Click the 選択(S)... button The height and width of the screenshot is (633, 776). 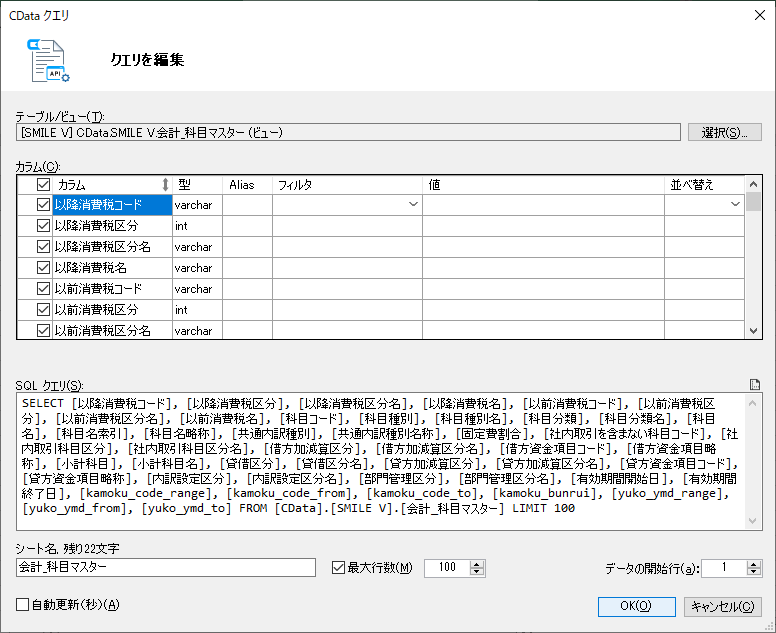point(725,133)
